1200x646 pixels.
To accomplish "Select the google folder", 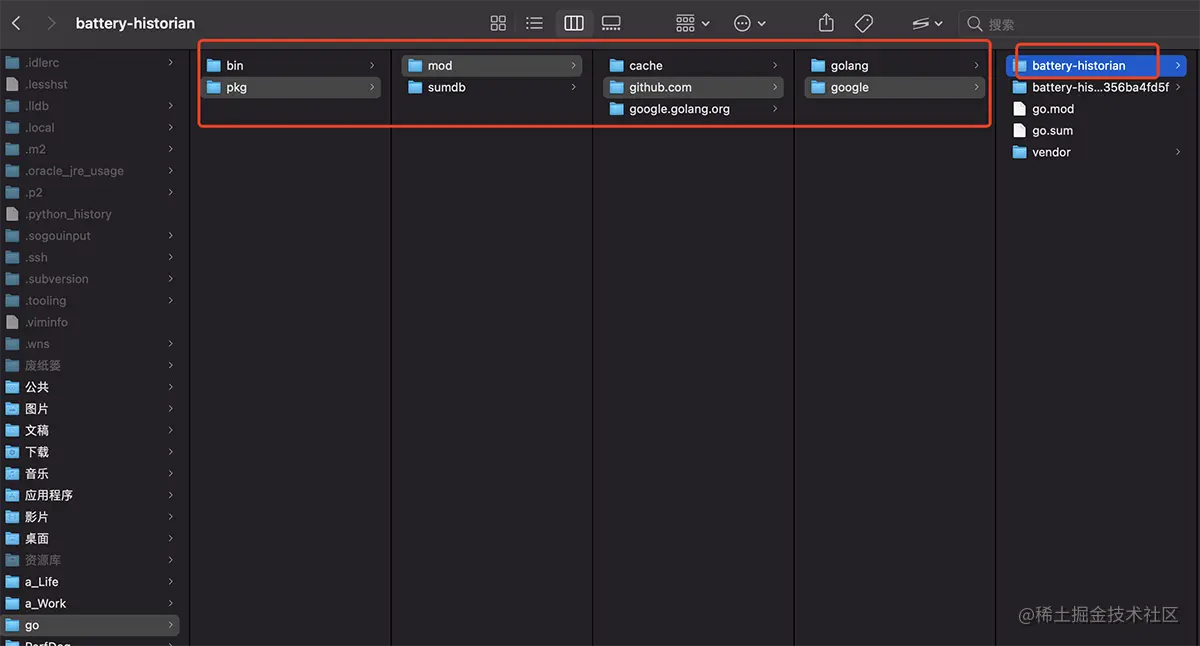I will click(895, 88).
